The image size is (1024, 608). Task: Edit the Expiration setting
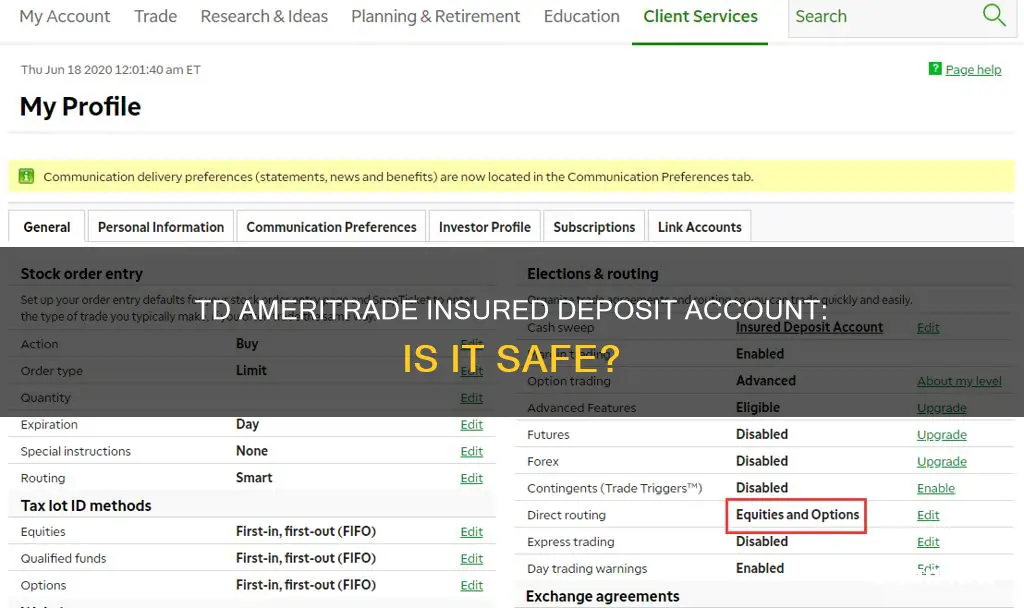pos(472,424)
